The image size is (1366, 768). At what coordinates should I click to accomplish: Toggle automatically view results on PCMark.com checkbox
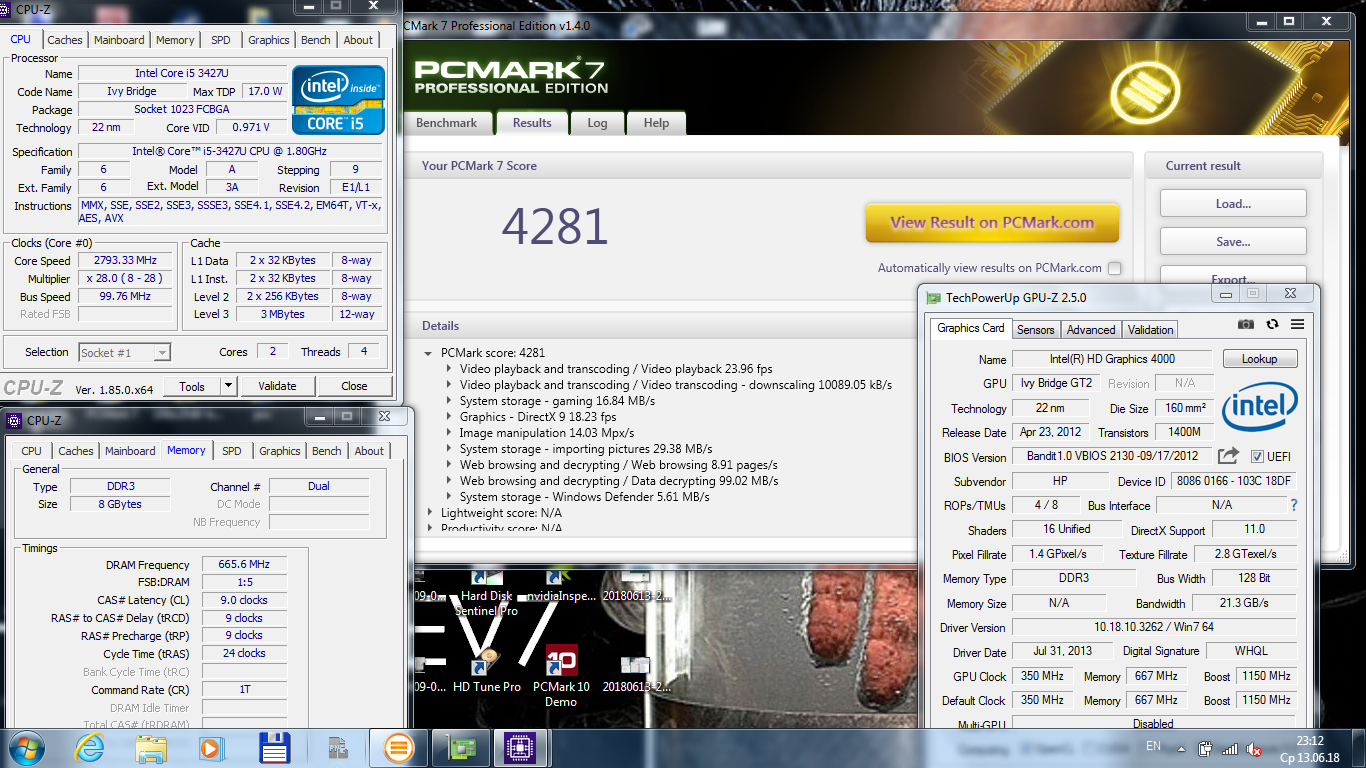pos(1114,268)
